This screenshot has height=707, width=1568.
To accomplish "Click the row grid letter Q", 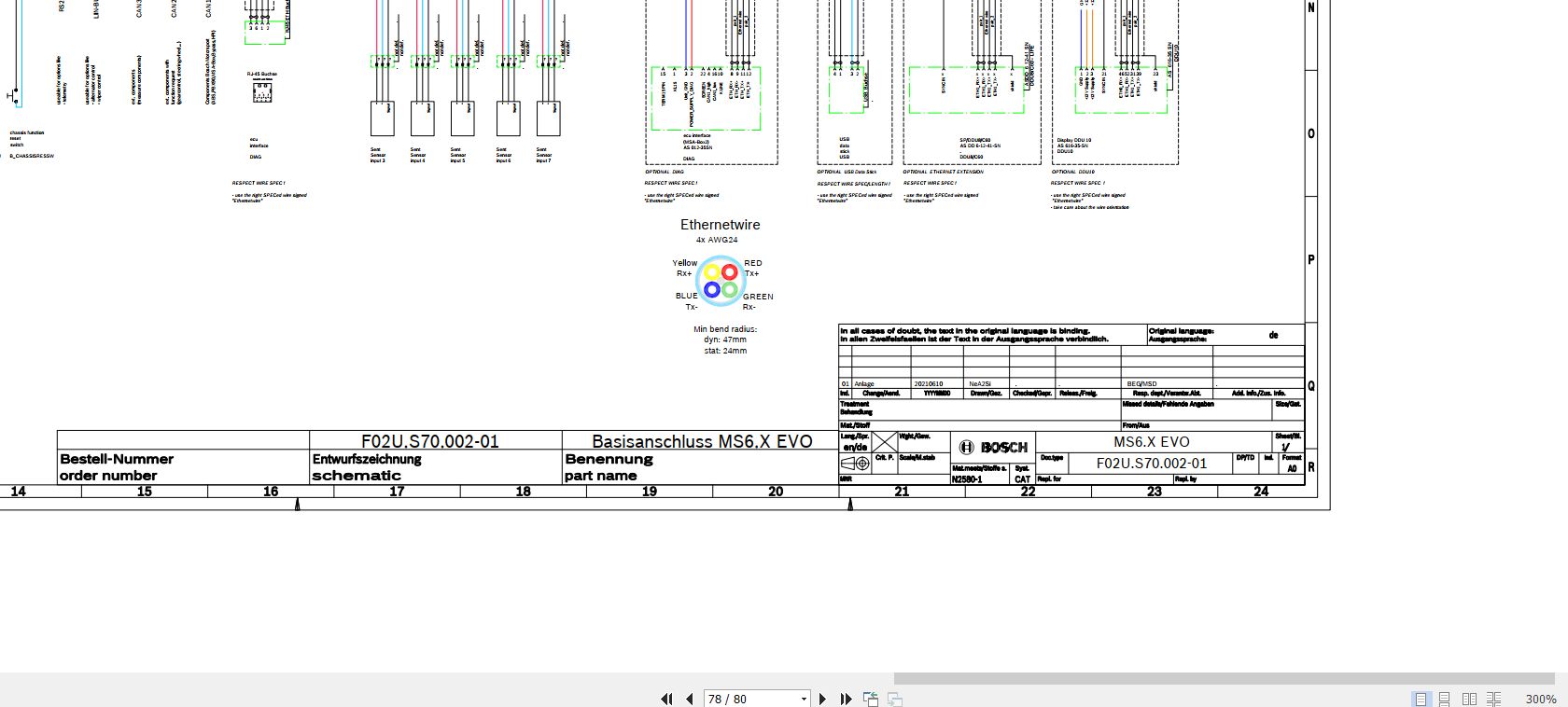I will click(x=1311, y=386).
